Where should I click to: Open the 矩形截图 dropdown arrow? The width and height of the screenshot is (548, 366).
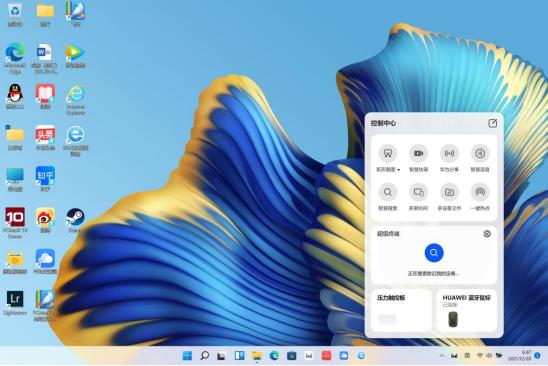398,170
